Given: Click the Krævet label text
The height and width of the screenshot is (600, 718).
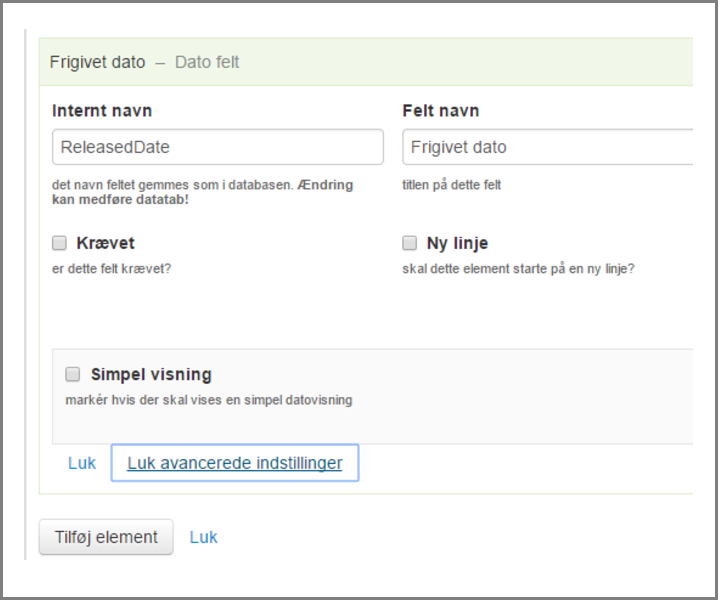Looking at the screenshot, I should click(105, 243).
